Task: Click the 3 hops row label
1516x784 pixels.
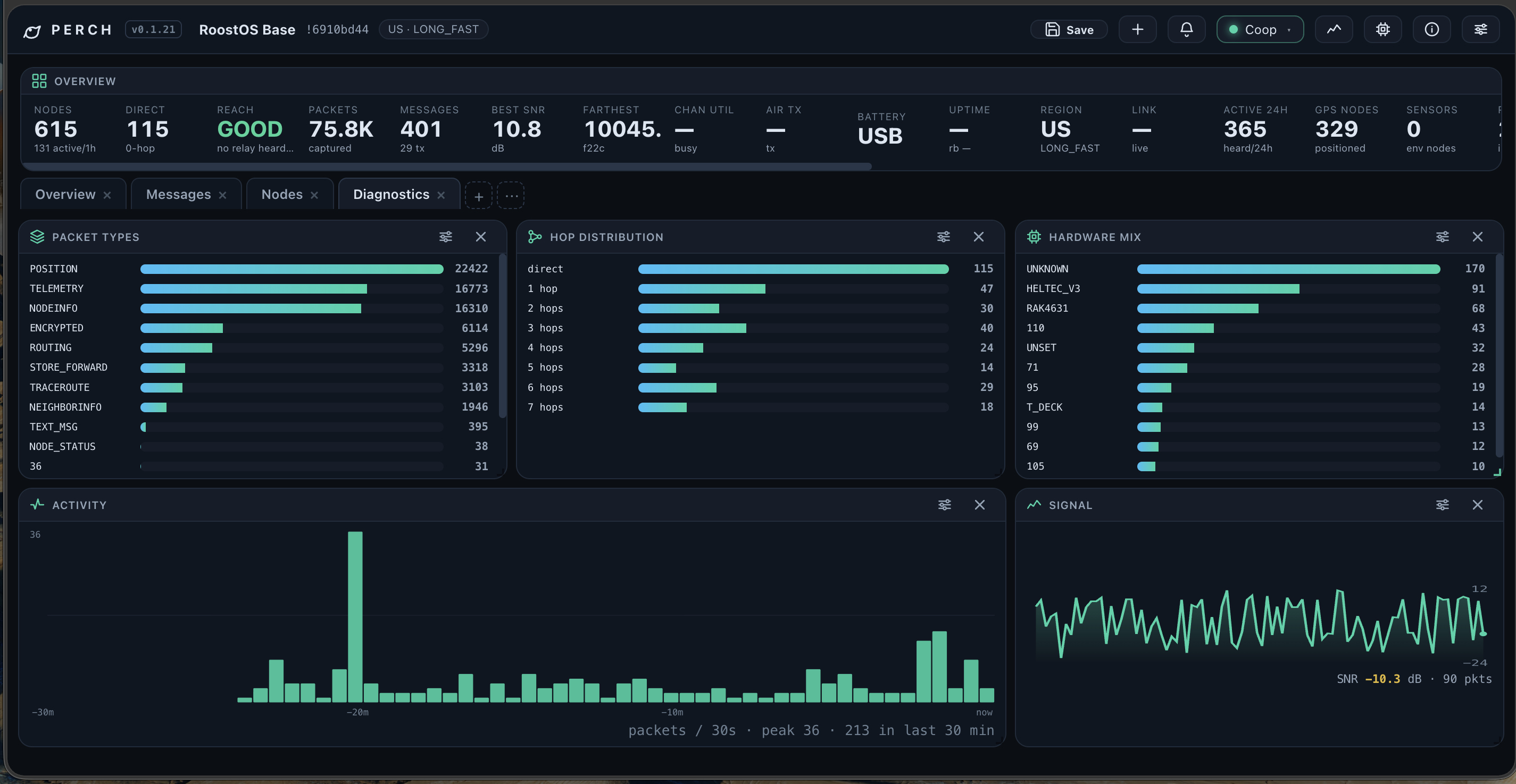Action: [x=545, y=328]
